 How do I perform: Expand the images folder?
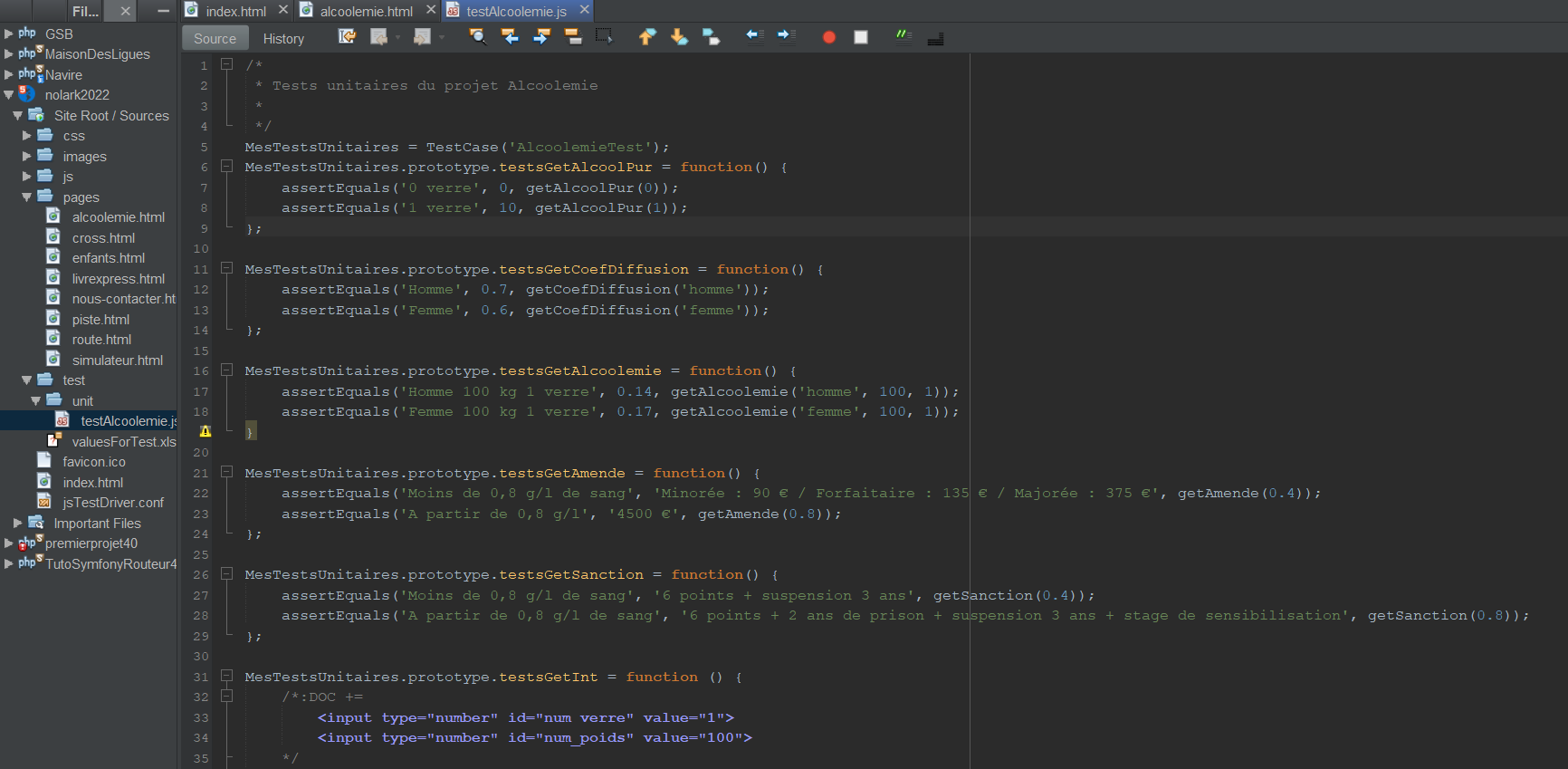(x=27, y=156)
